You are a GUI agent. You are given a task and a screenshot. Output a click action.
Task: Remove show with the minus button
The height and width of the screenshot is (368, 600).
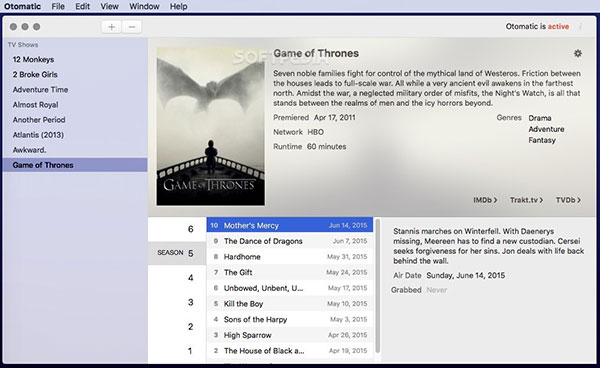pos(132,27)
